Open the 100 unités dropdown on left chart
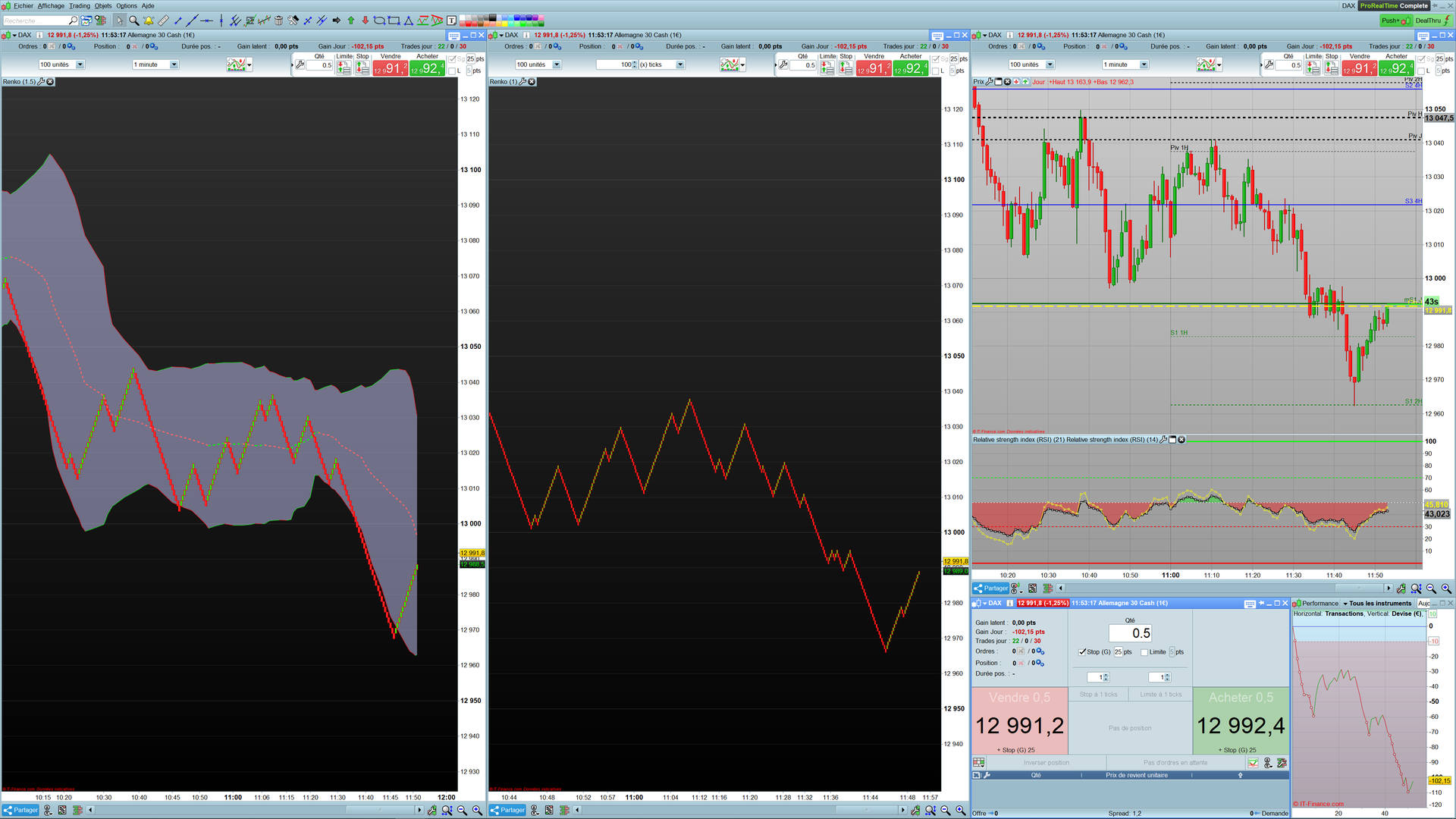Image resolution: width=1456 pixels, height=819 pixels. (80, 64)
